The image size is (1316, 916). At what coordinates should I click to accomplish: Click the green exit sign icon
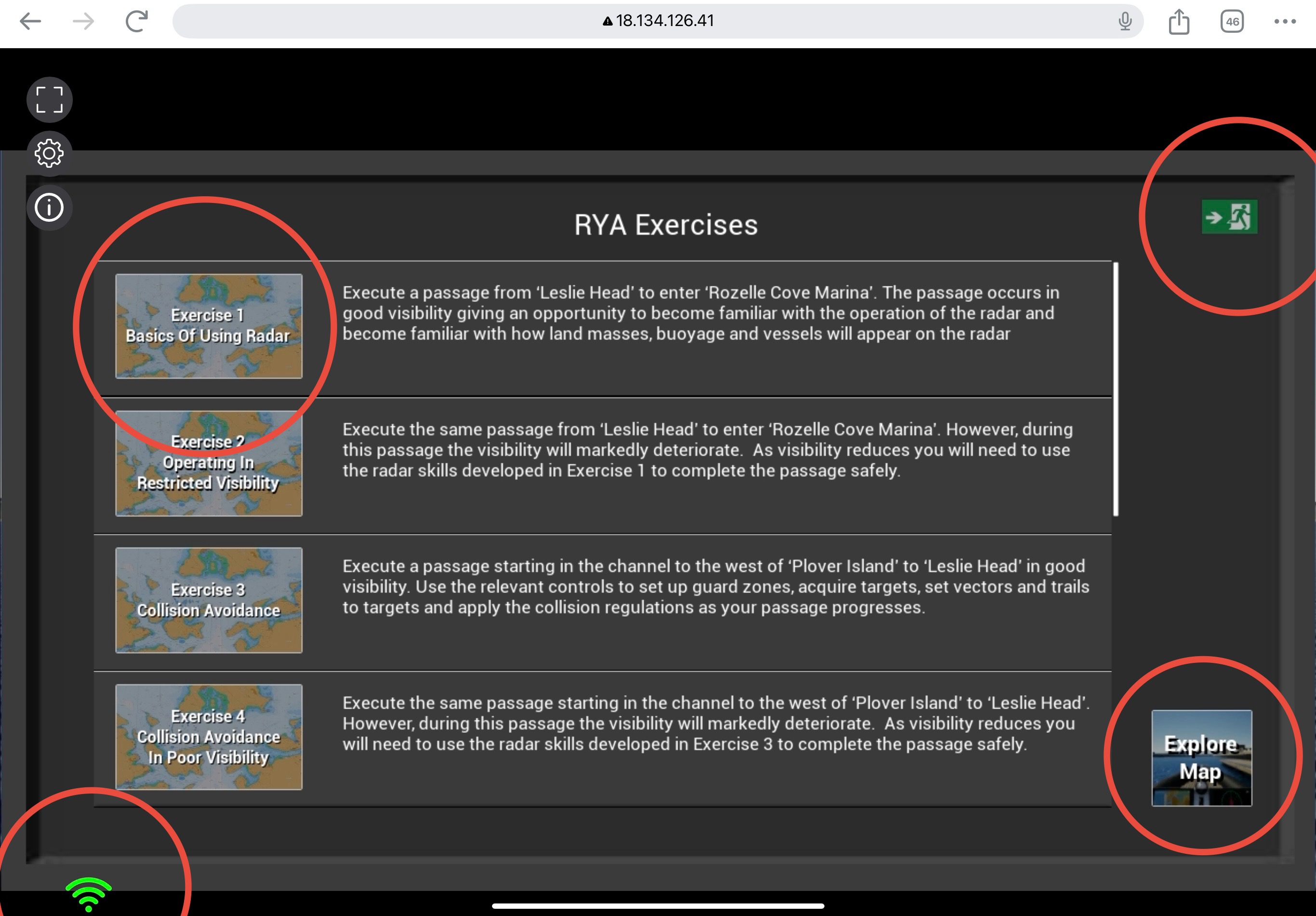click(1229, 217)
